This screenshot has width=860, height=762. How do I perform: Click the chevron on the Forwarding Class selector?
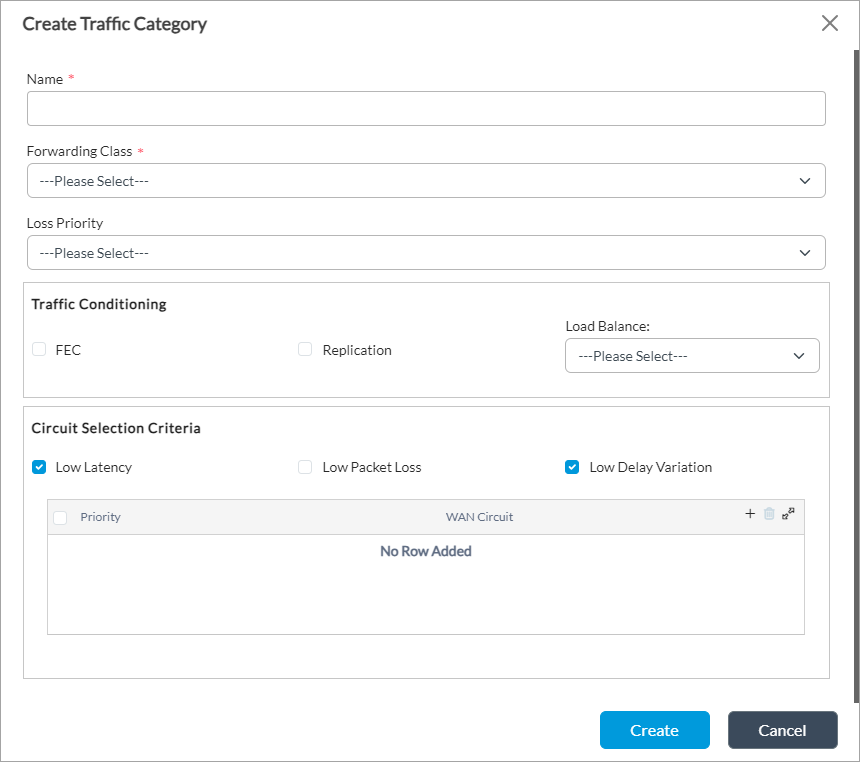805,180
